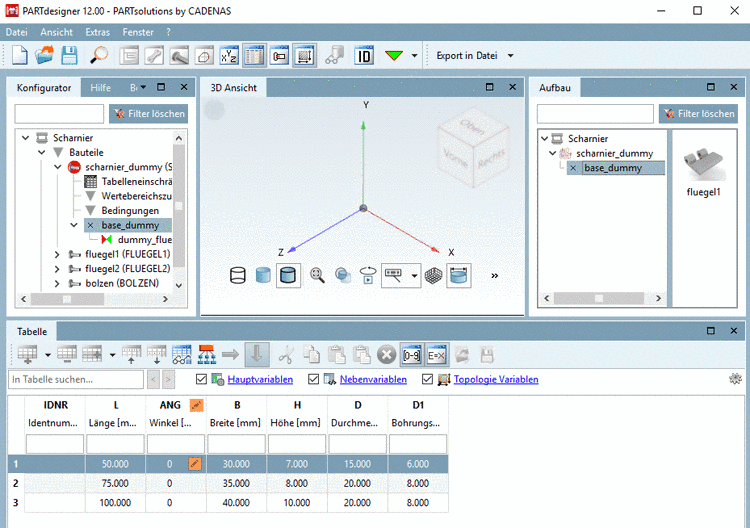750x528 pixels.
Task: Toggle the dimension view icon in the 3D toolbar
Action: [459, 275]
